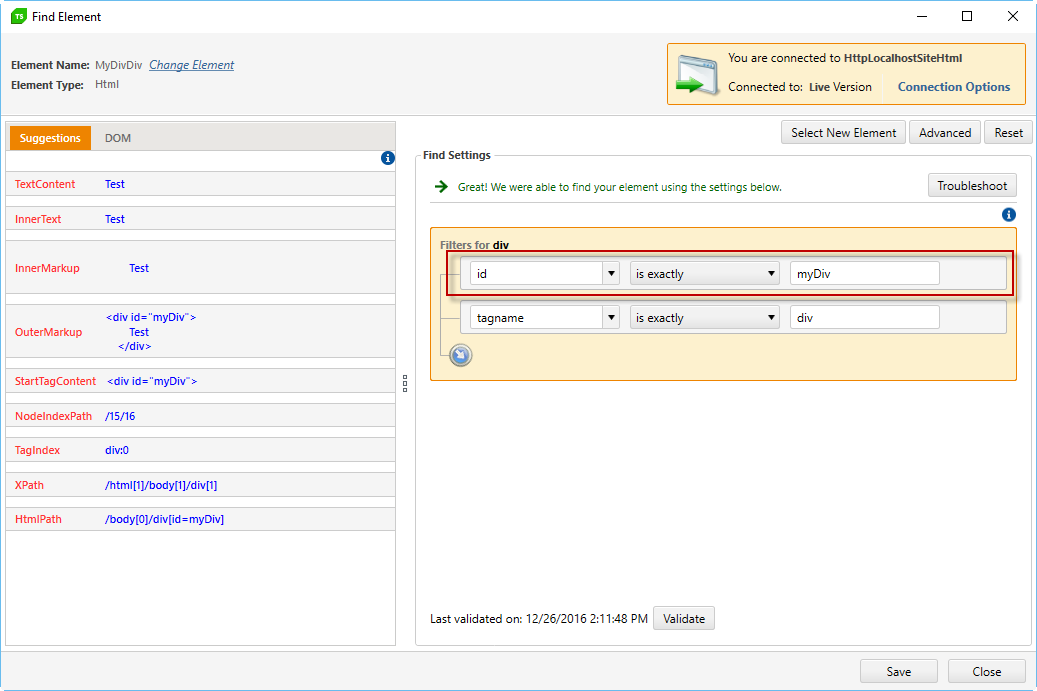Select the NodeIndexPath /15/16 row

pos(200,416)
